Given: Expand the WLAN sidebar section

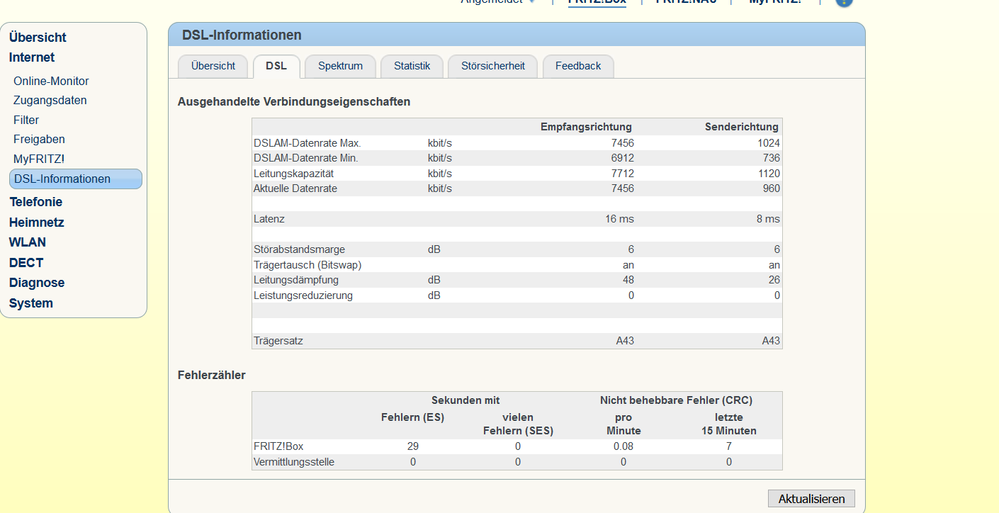Looking at the screenshot, I should pos(27,242).
